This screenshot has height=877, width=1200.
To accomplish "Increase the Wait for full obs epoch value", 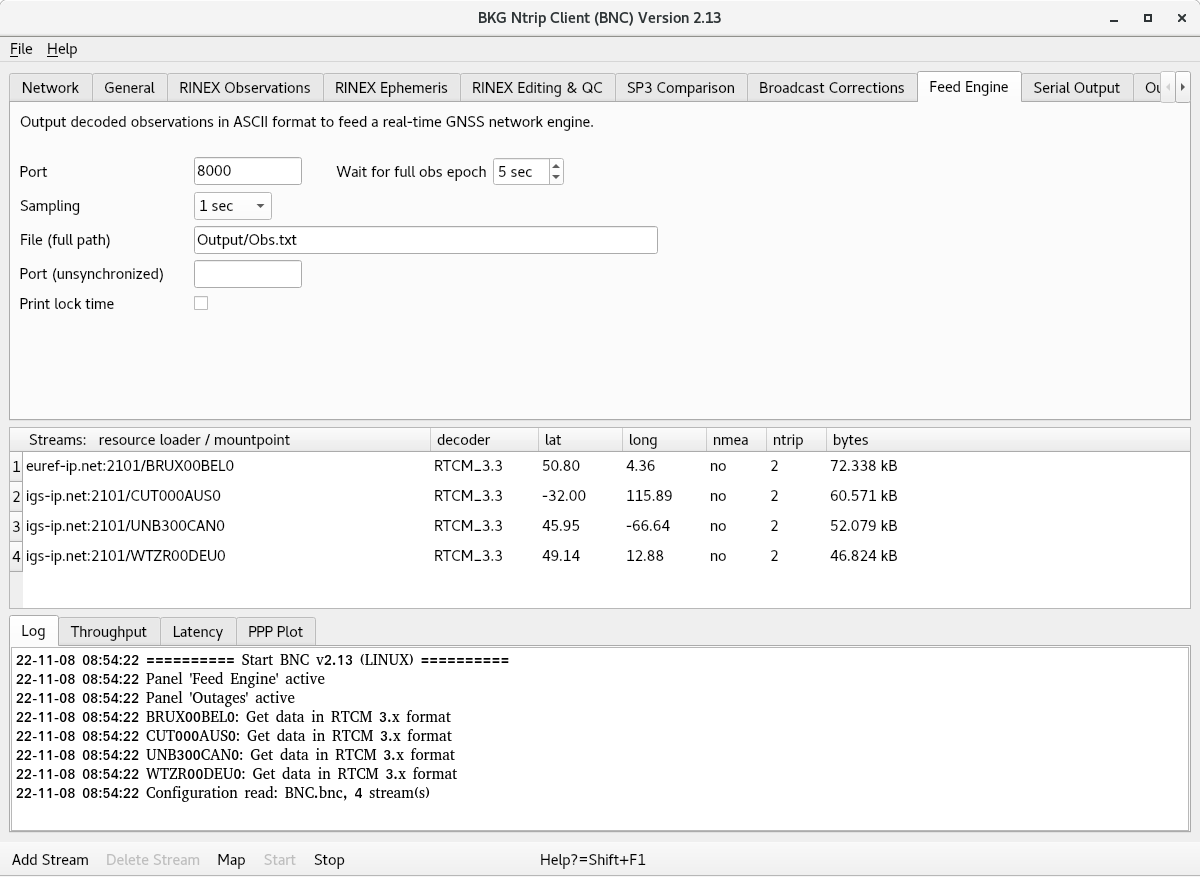I will [556, 166].
